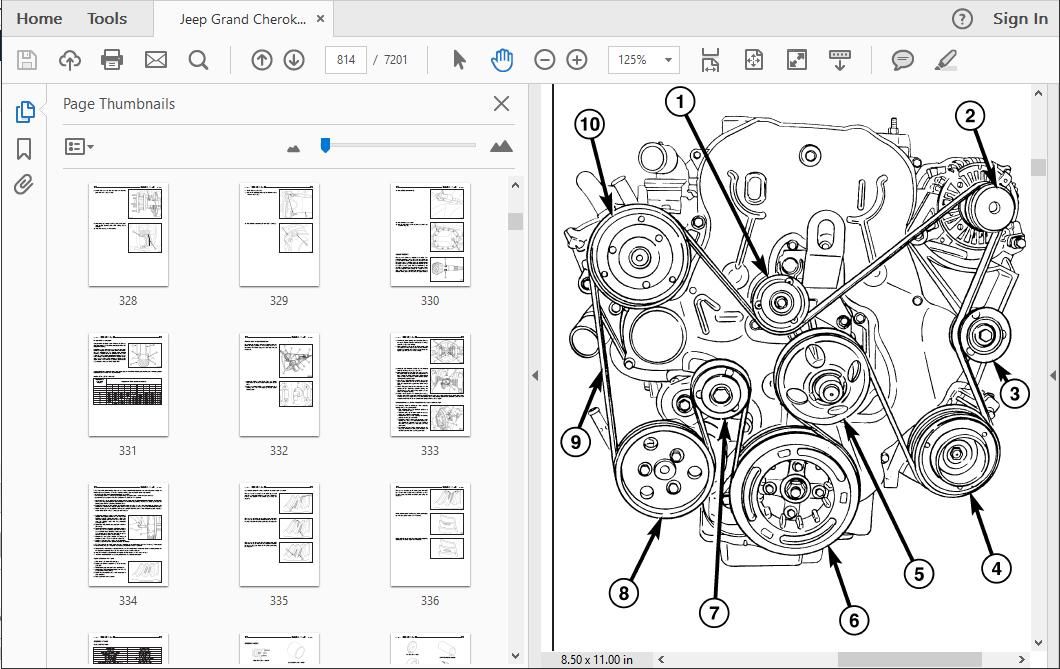Select the arrow Selection tool
Viewport: 1060px width, 669px height.
459,60
